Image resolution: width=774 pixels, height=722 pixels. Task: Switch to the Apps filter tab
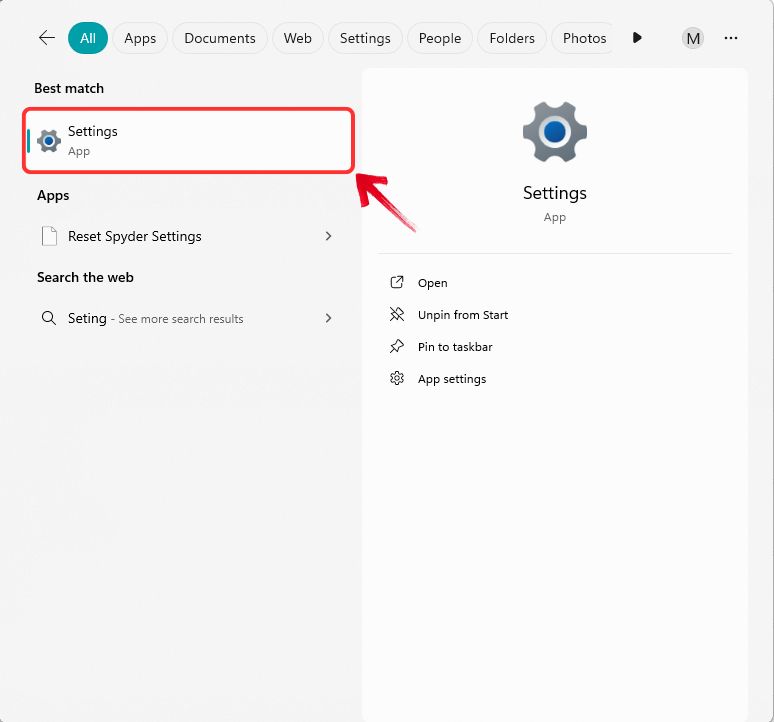[140, 38]
